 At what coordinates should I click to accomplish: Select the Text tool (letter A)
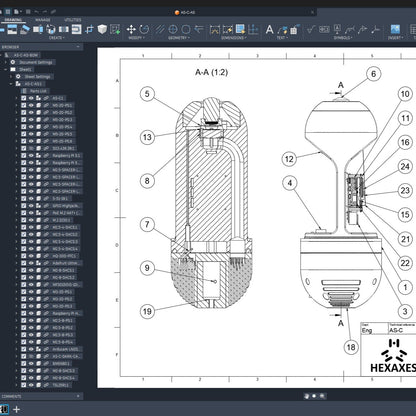click(x=269, y=30)
